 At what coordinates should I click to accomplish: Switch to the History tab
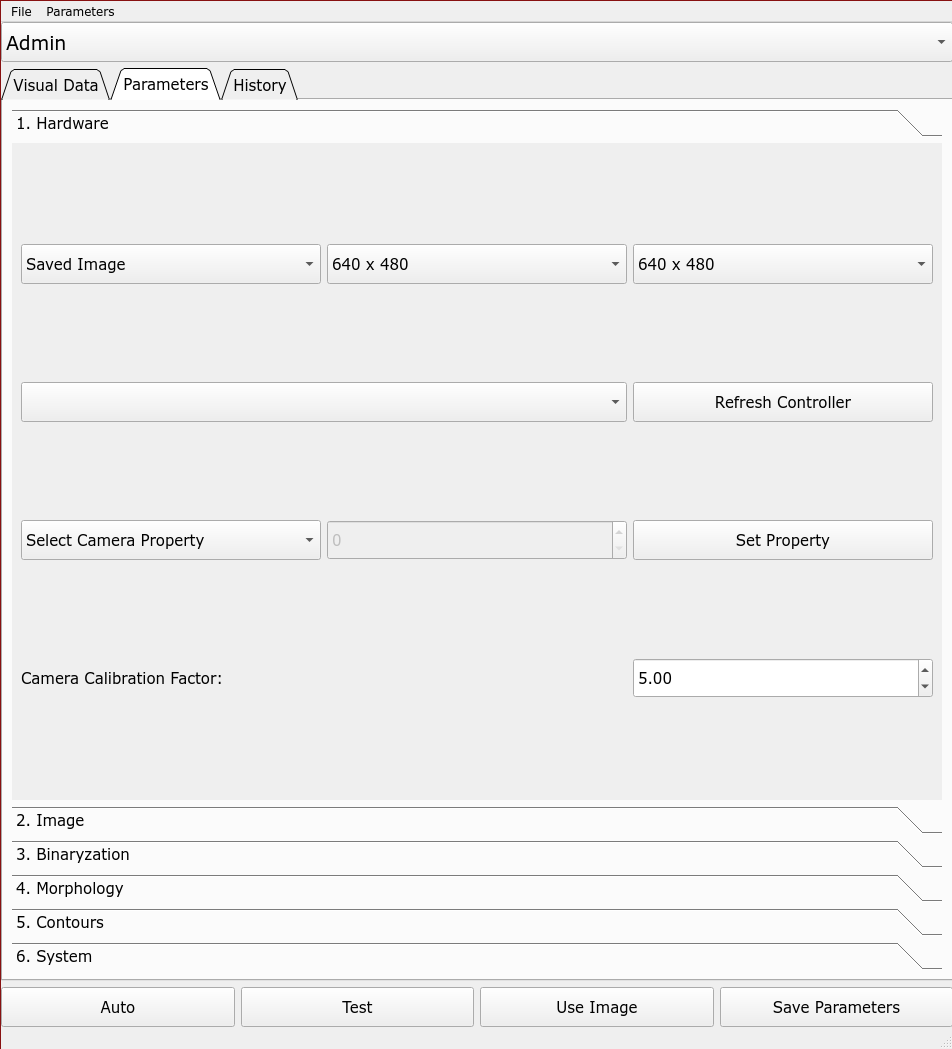tap(260, 85)
